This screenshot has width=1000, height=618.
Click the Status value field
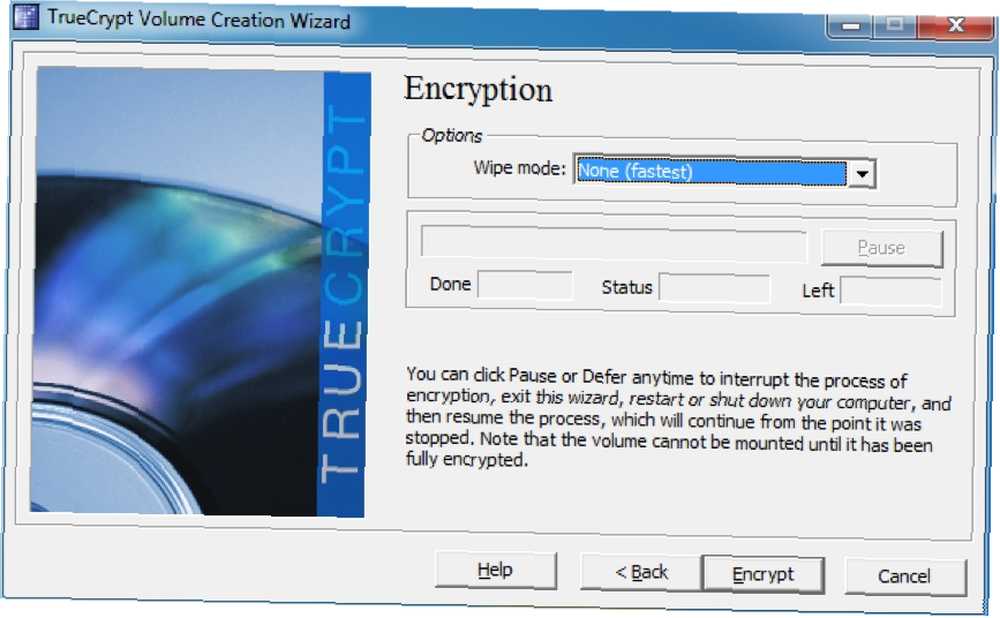(x=714, y=288)
